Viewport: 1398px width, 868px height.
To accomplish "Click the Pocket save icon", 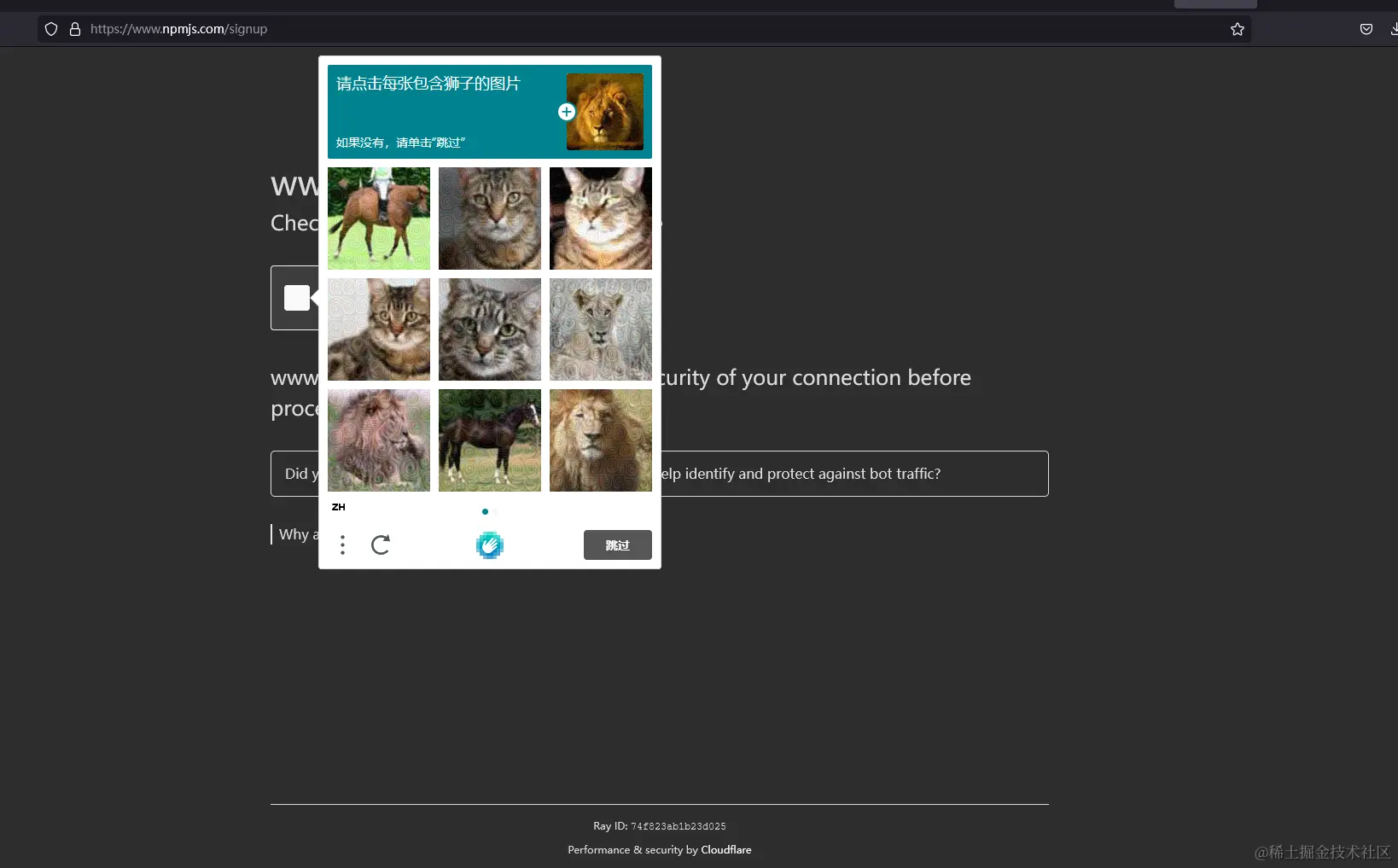I will coord(1366,29).
